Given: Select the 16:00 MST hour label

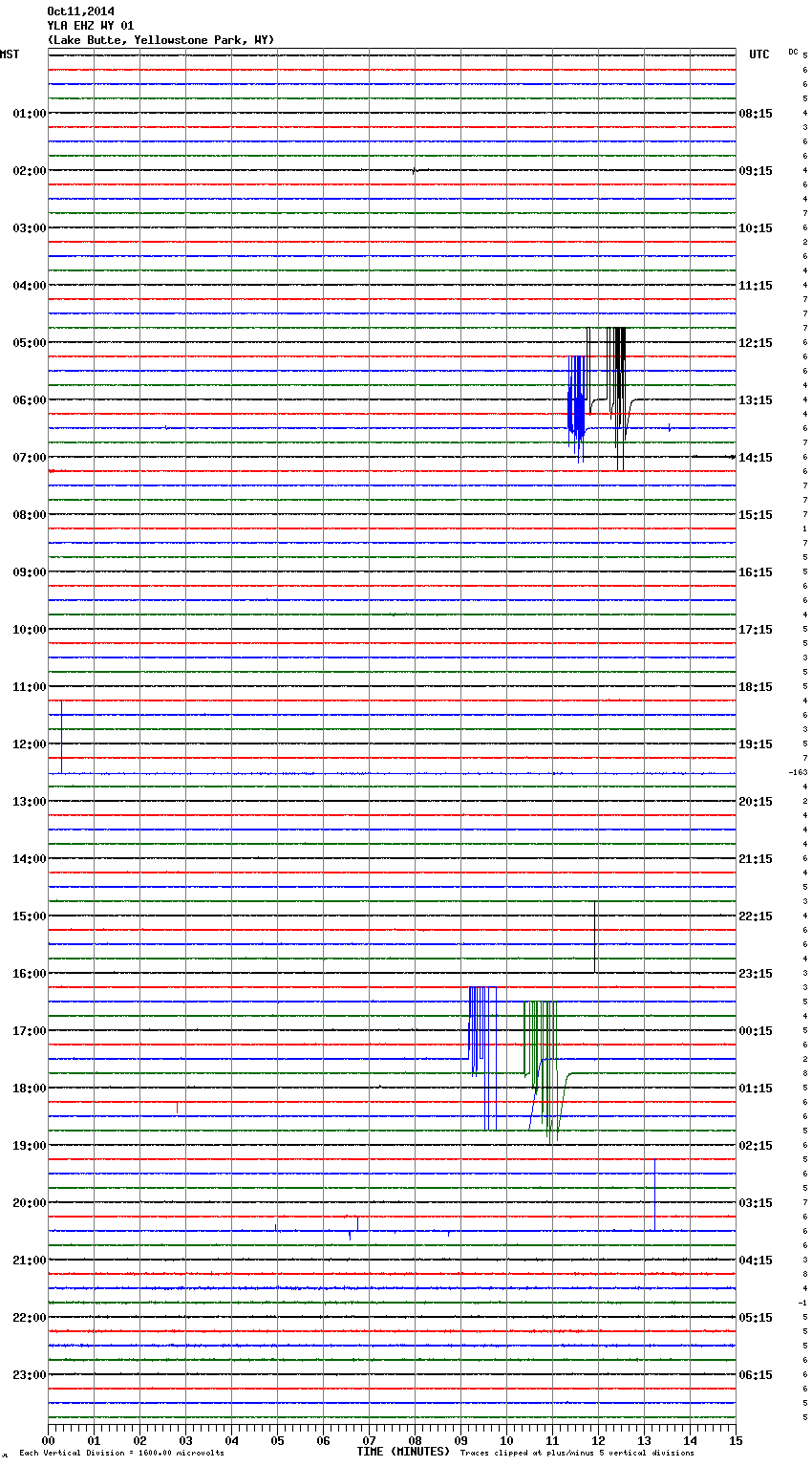Looking at the screenshot, I should (30, 974).
